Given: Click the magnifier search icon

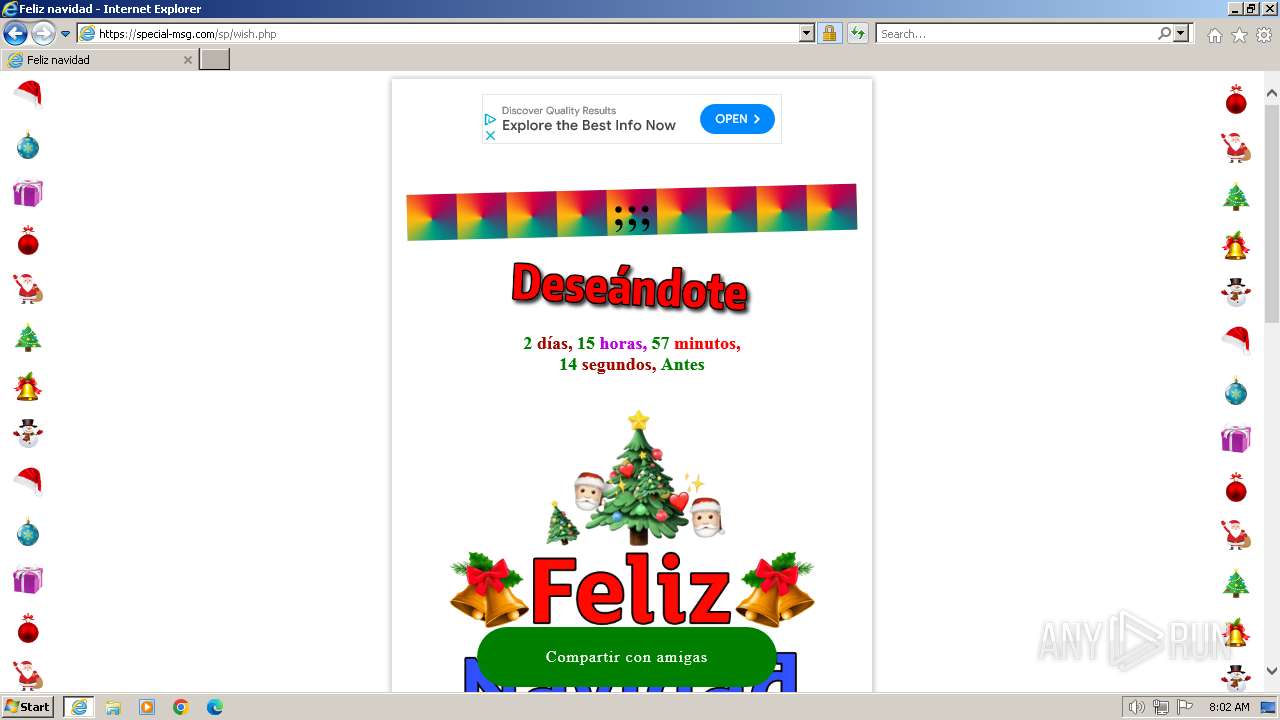Looking at the screenshot, I should coord(1164,33).
